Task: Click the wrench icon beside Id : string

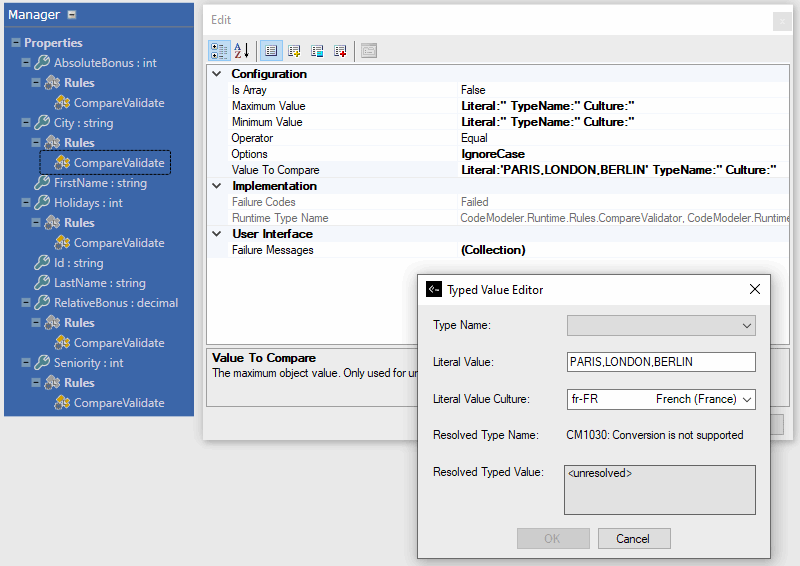Action: tap(42, 263)
